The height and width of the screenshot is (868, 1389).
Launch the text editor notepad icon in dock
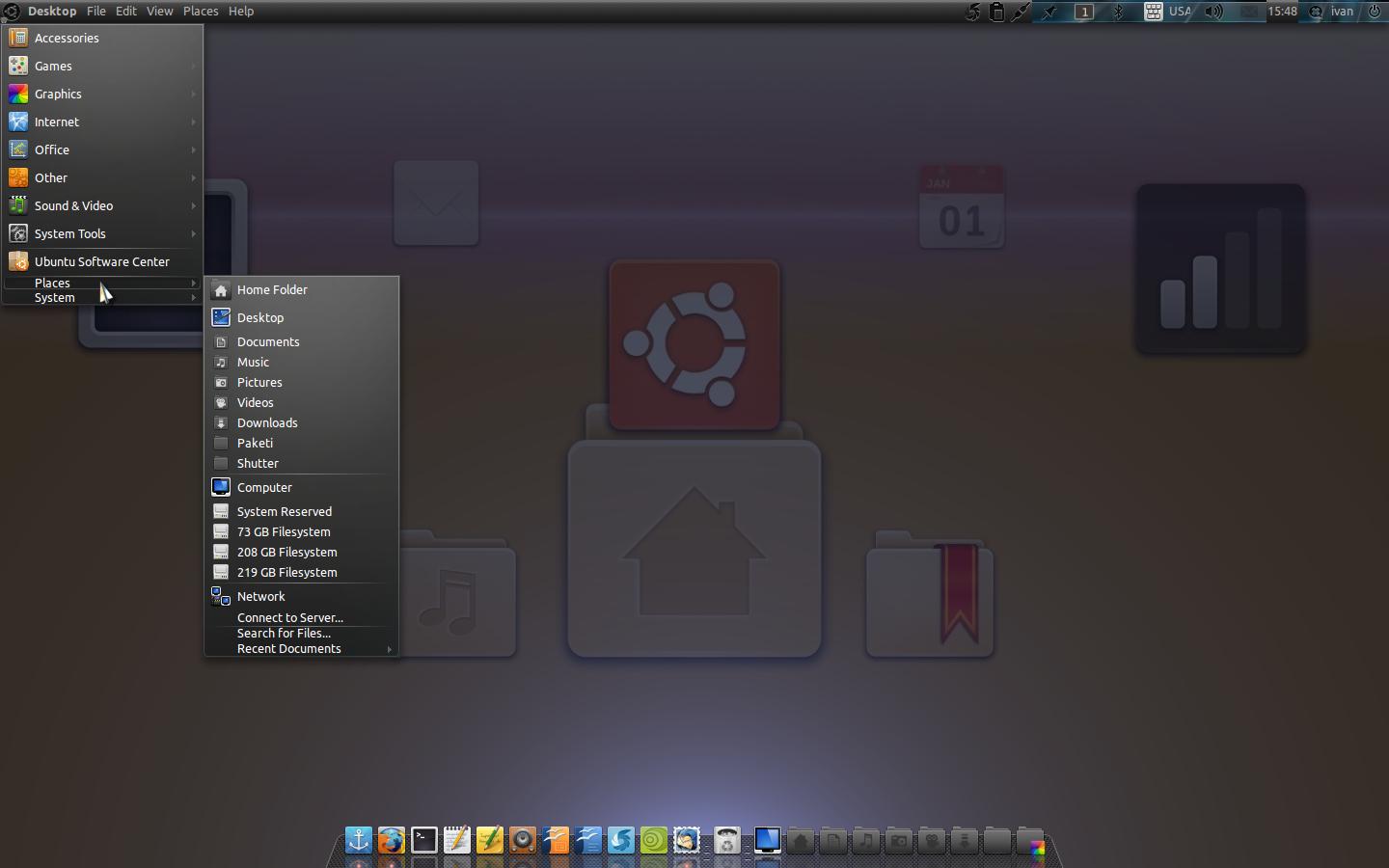pyautogui.click(x=457, y=840)
